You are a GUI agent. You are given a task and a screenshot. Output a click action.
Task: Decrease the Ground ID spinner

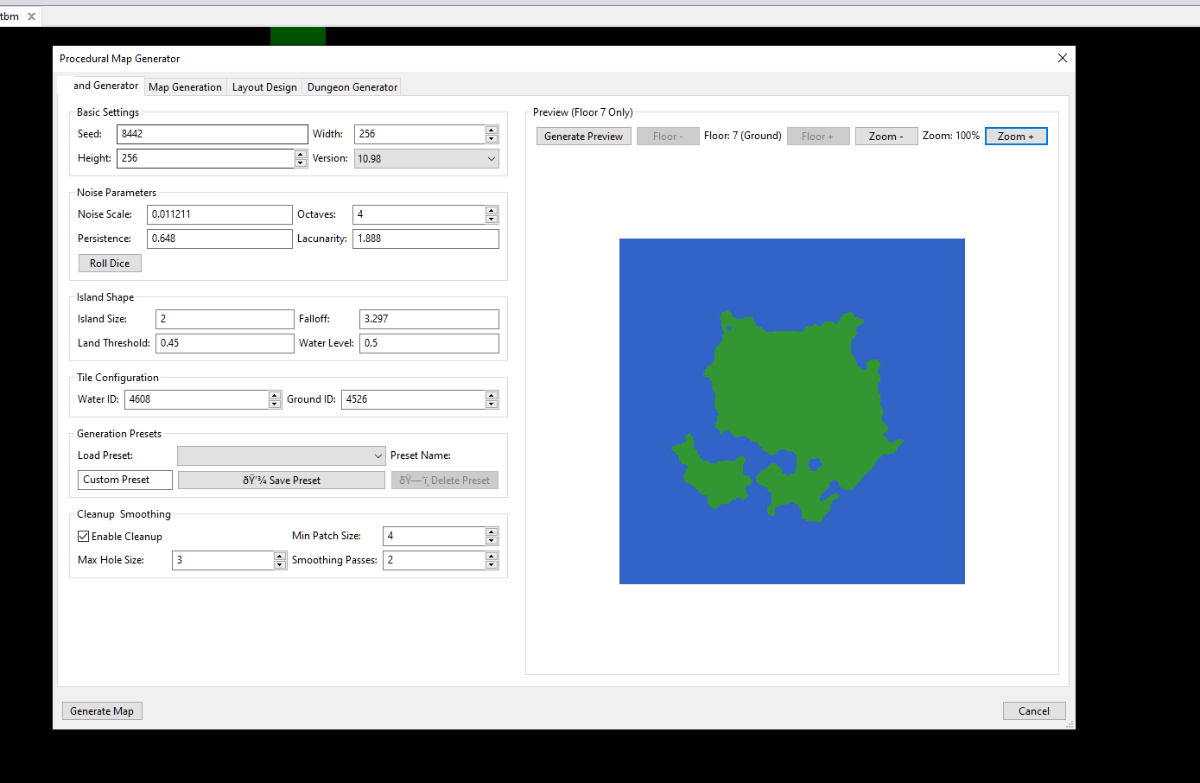pos(491,404)
